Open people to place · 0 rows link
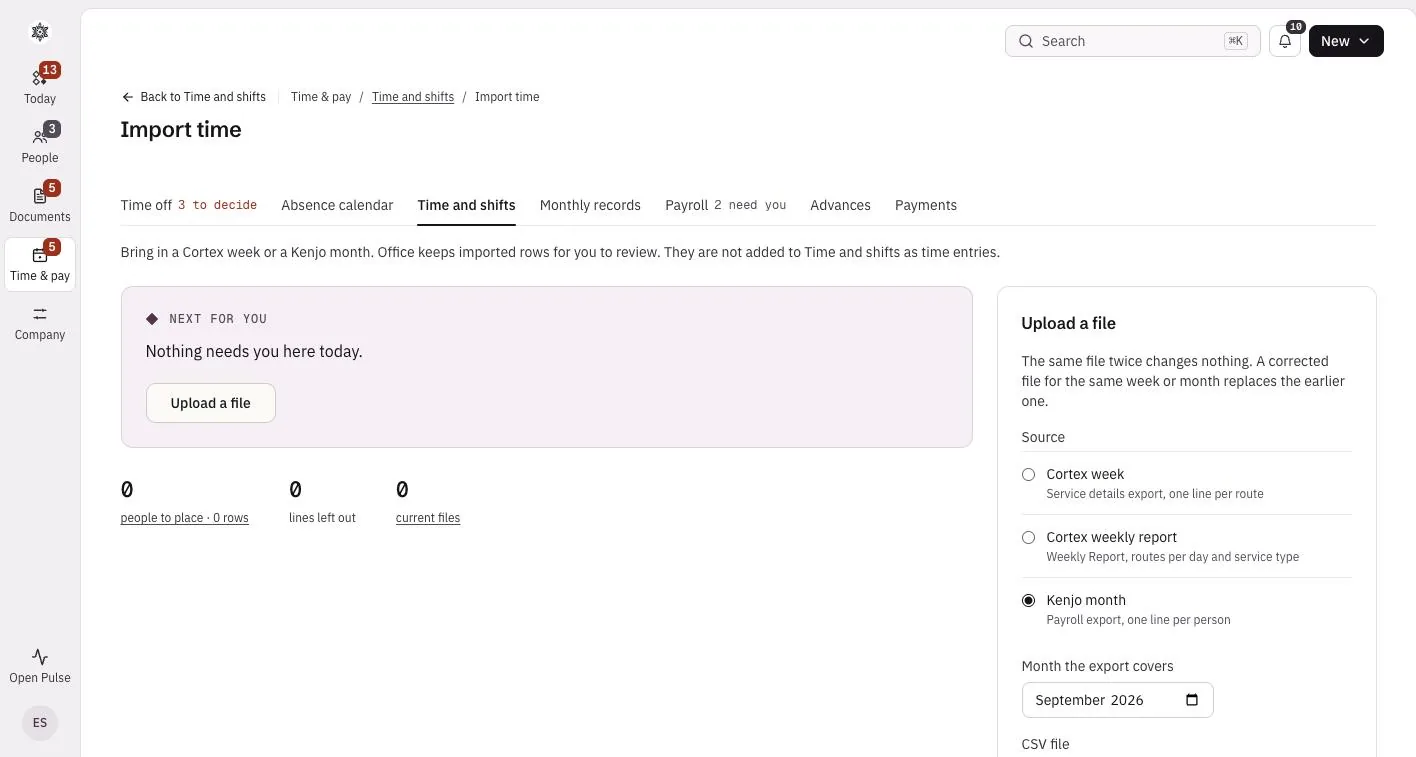This screenshot has height=757, width=1416. (x=184, y=518)
